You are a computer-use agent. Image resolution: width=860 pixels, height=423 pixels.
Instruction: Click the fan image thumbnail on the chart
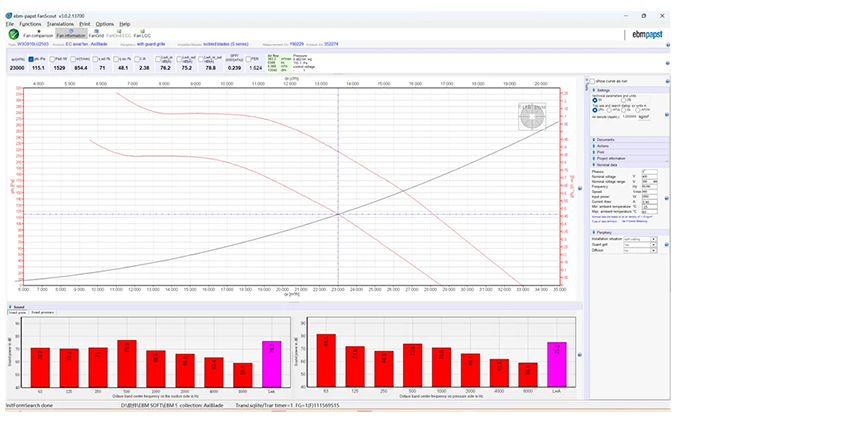coord(532,116)
